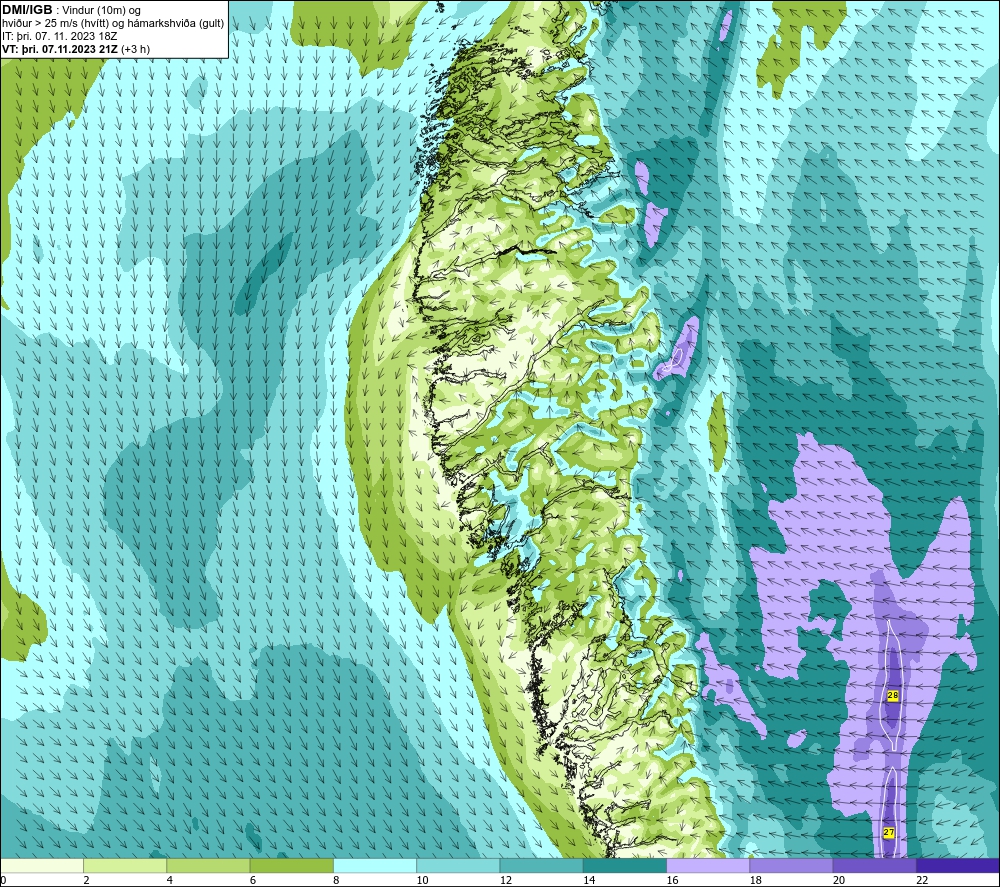
Task: Select the 4–6 m/s green swatch
Action: click(x=208, y=865)
